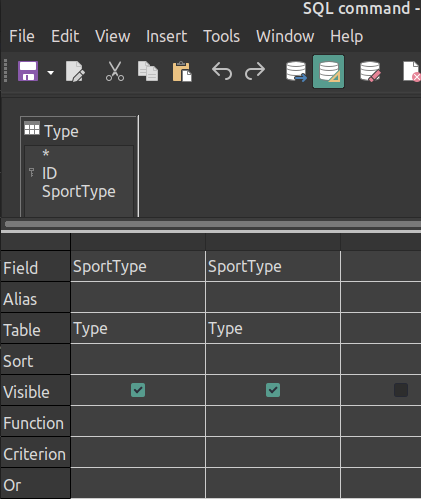Click the Run Query database icon
The image size is (421, 499).
(296, 71)
